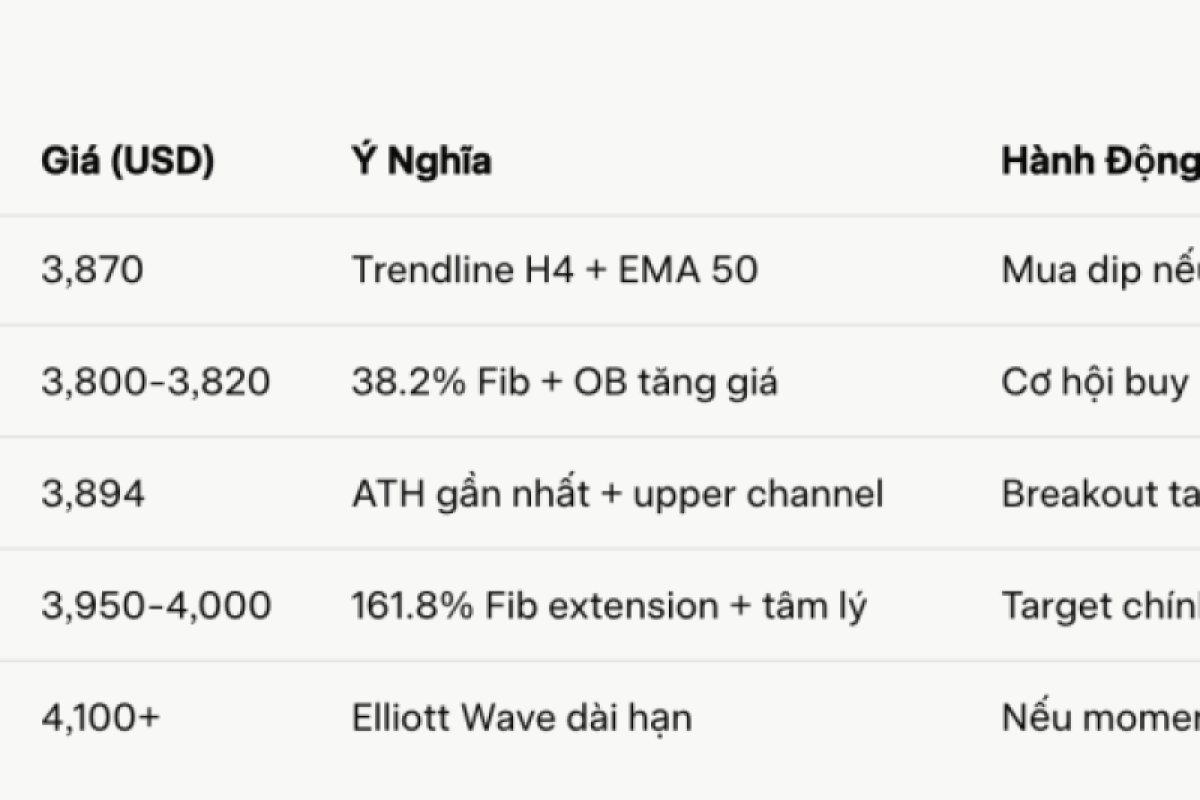Select the 3,870 price cell
The image size is (1200, 800).
click(x=92, y=270)
